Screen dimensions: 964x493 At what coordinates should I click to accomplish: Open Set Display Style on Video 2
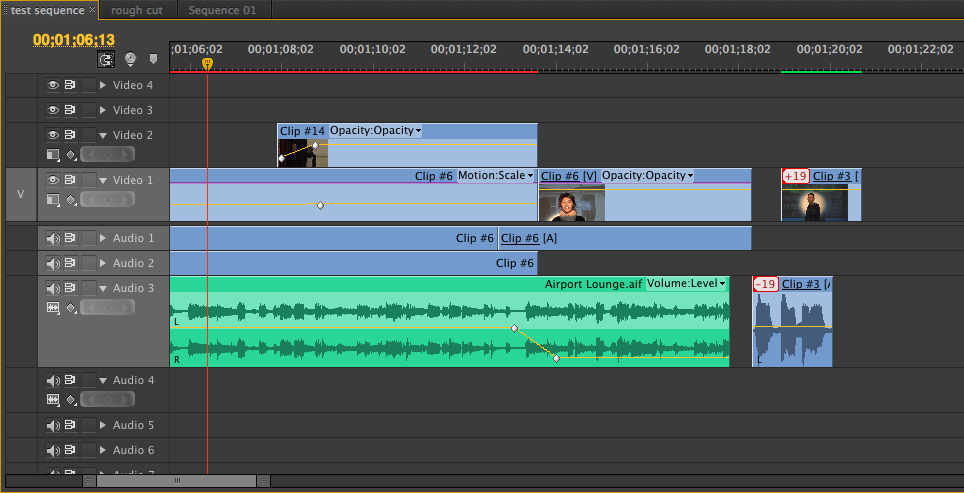tap(53, 154)
